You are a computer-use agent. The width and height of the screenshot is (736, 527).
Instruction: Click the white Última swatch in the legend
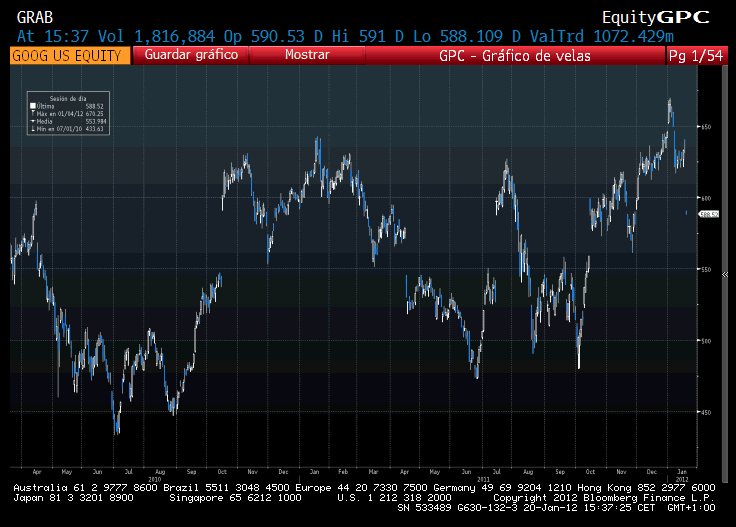click(33, 106)
